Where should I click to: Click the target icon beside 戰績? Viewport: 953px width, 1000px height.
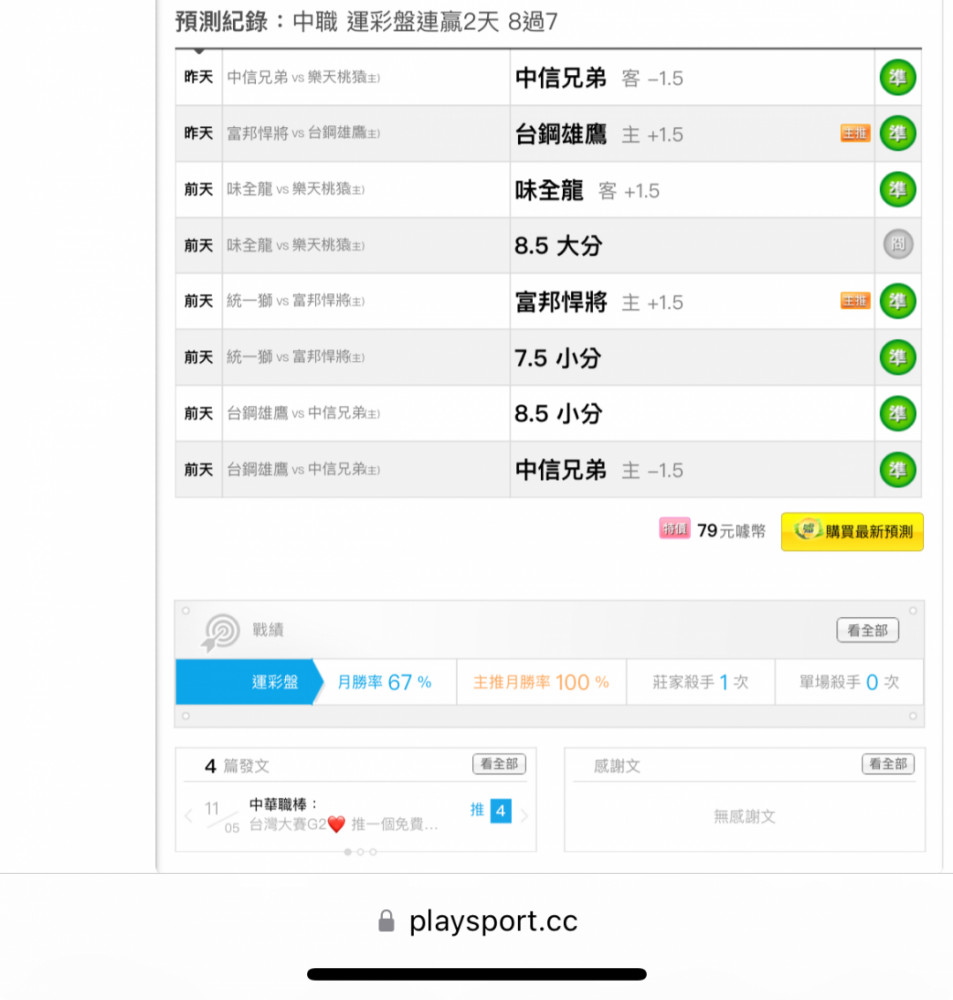tap(221, 632)
